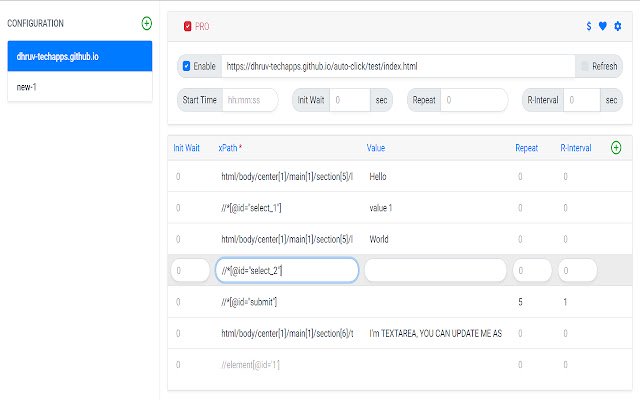Click the R-Interval column header
The width and height of the screenshot is (640, 400).
[x=576, y=148]
